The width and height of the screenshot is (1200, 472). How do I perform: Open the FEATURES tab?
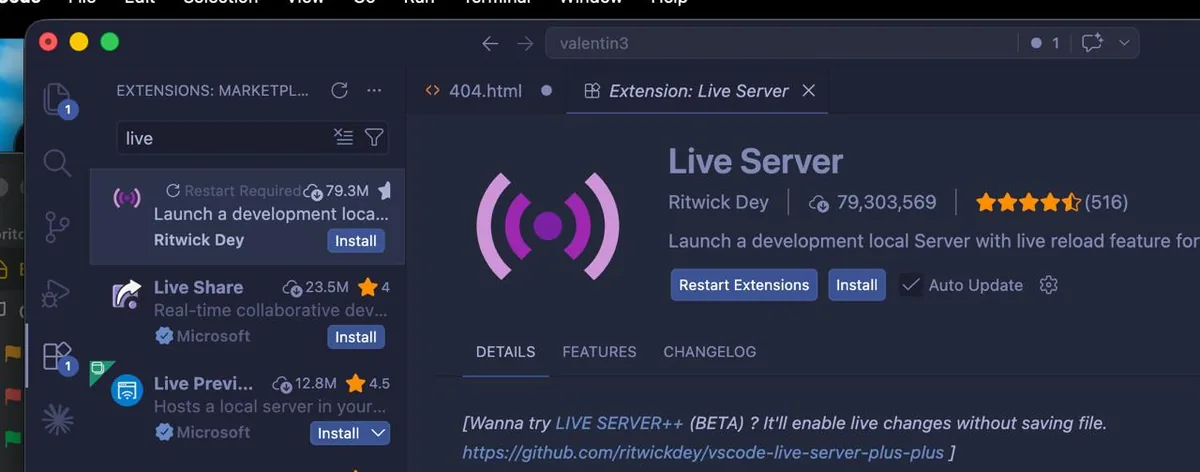click(599, 352)
